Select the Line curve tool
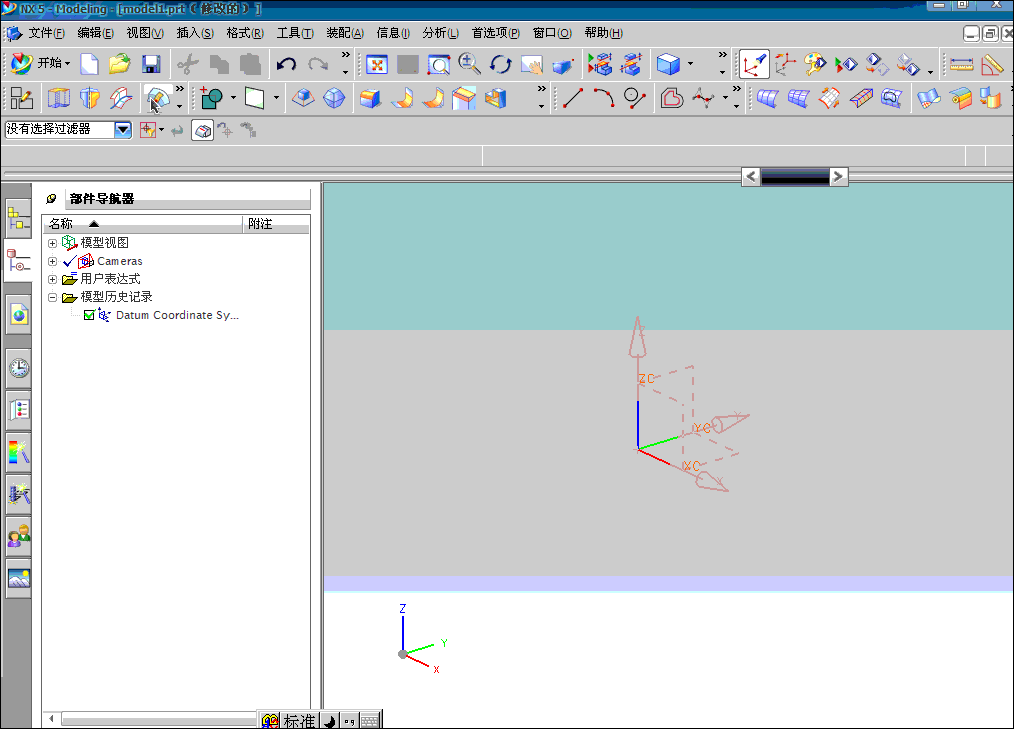This screenshot has height=729, width=1014. pos(573,98)
